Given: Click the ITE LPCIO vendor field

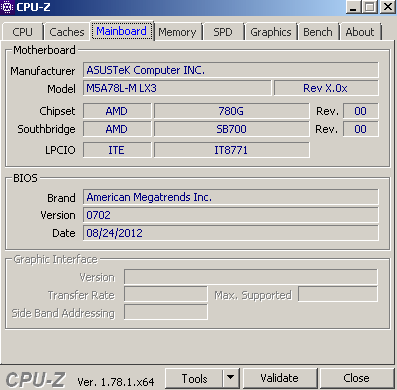Looking at the screenshot, I should 117,150.
